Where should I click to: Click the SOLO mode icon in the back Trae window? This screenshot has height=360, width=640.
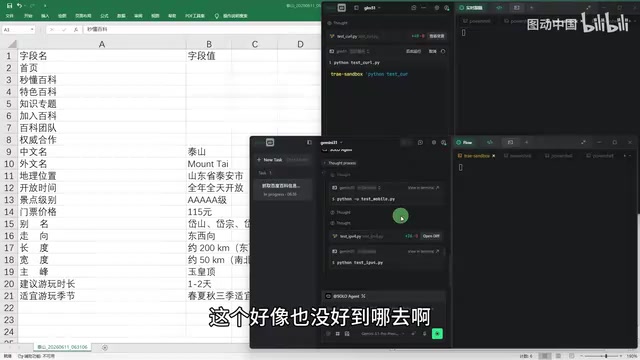click(x=342, y=8)
